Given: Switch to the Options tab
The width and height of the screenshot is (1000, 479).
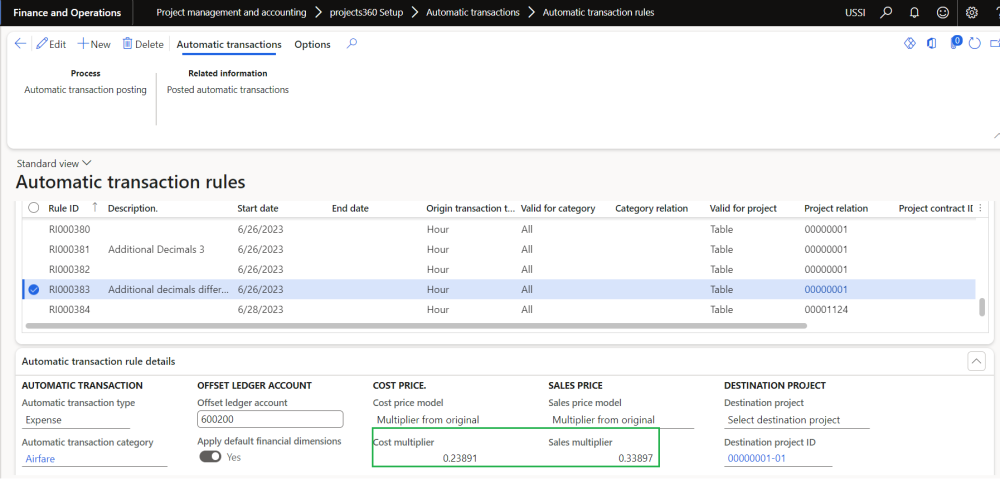Looking at the screenshot, I should pos(312,44).
